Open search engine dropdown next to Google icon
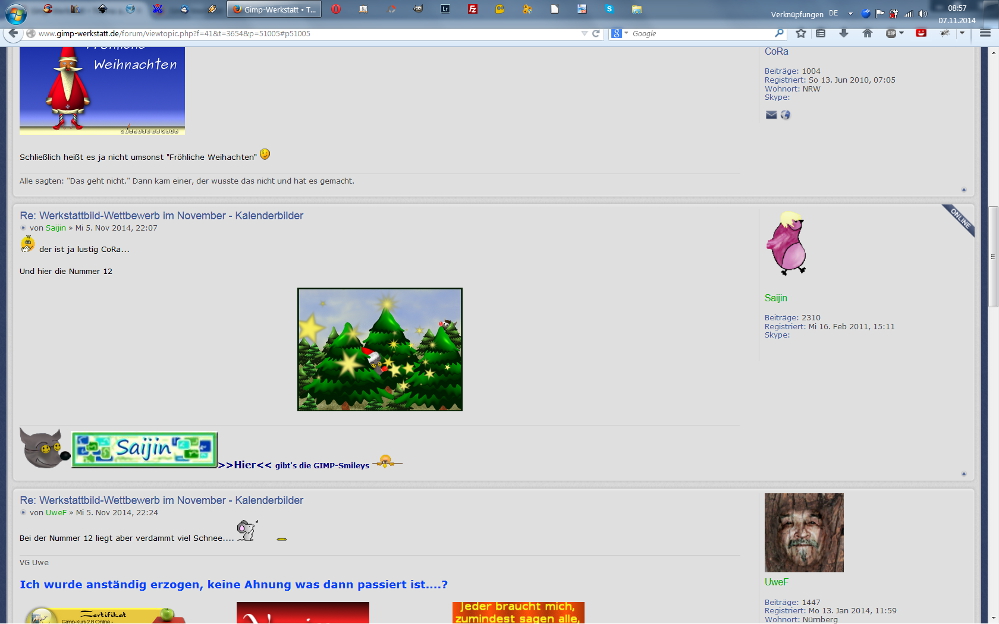 click(626, 33)
